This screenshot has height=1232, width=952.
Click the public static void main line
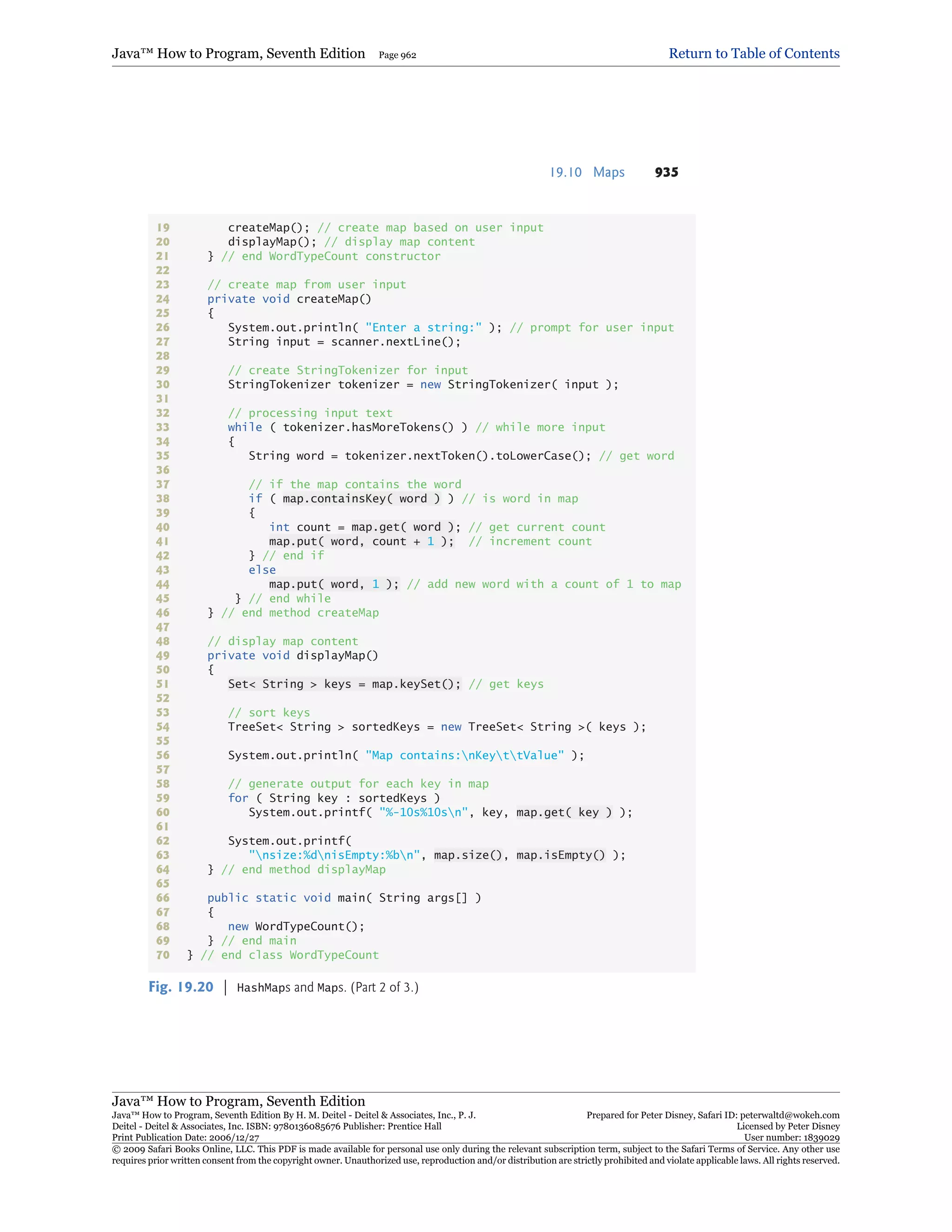[344, 898]
